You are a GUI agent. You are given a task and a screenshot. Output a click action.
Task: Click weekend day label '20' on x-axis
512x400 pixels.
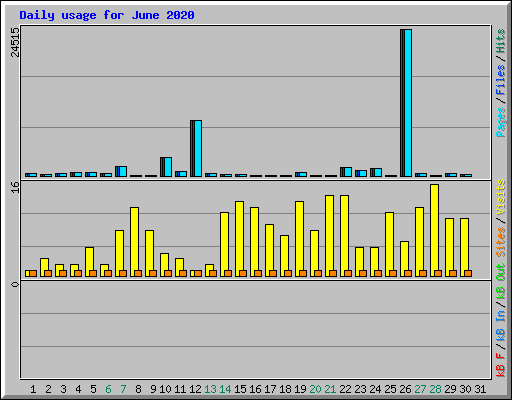pos(315,389)
